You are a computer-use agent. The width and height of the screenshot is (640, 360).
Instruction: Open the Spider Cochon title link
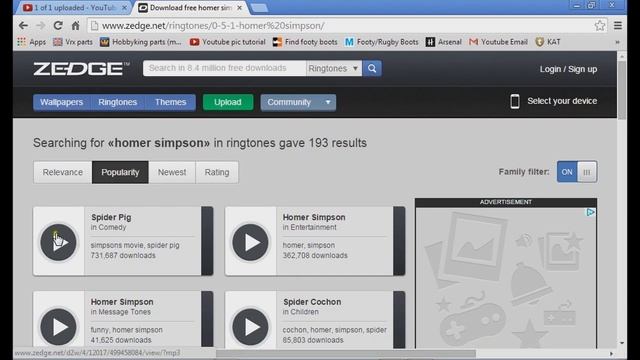point(312,302)
